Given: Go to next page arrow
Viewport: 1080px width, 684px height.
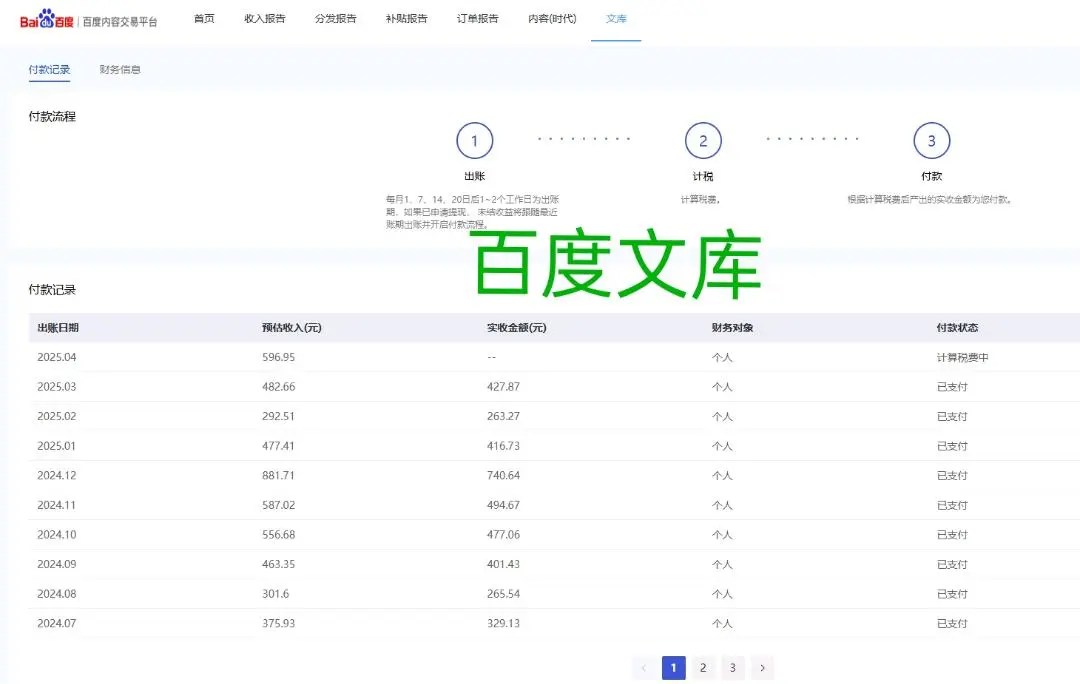Looking at the screenshot, I should [762, 667].
